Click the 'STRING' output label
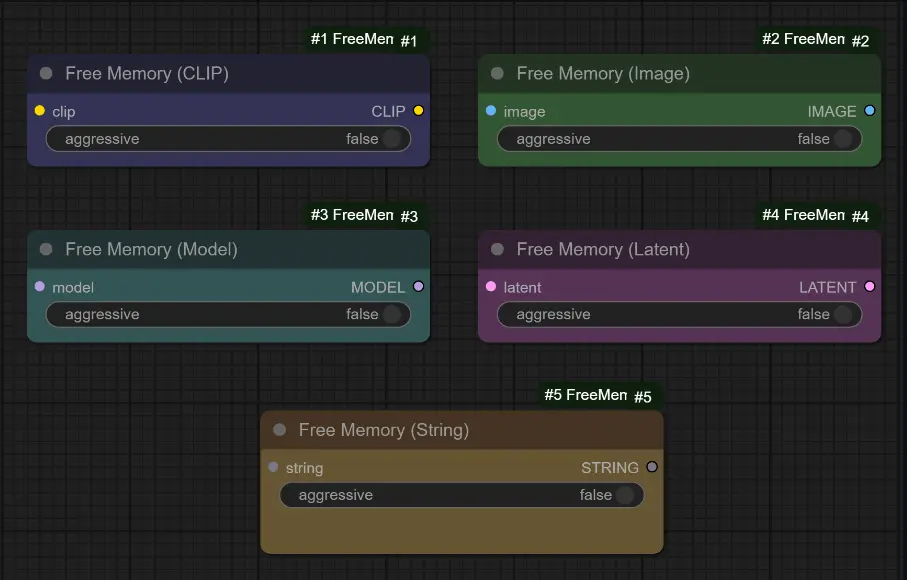907x580 pixels. [610, 467]
